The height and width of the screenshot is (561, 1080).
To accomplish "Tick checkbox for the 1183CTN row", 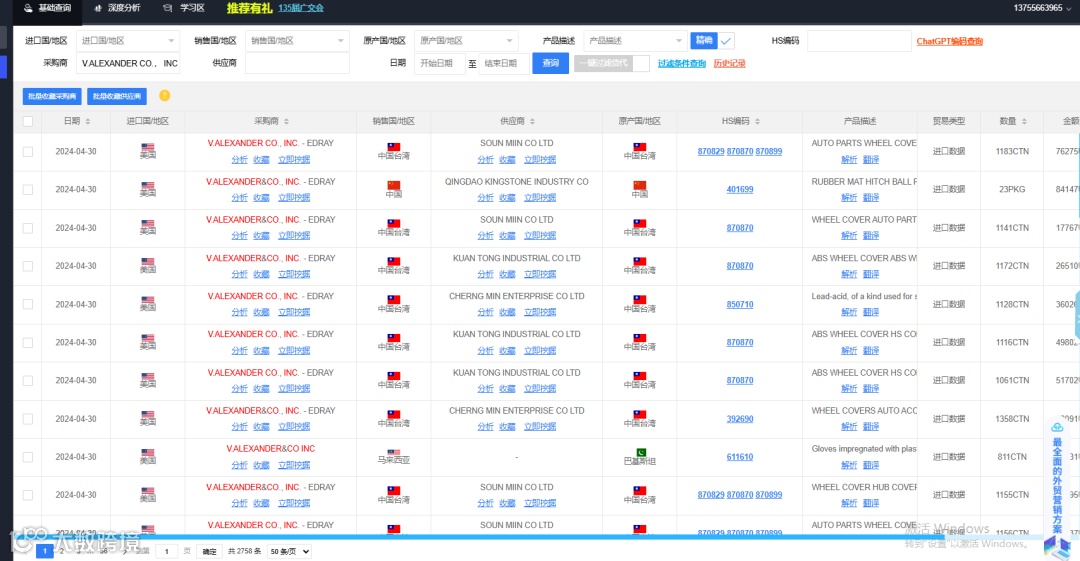I will (x=28, y=152).
